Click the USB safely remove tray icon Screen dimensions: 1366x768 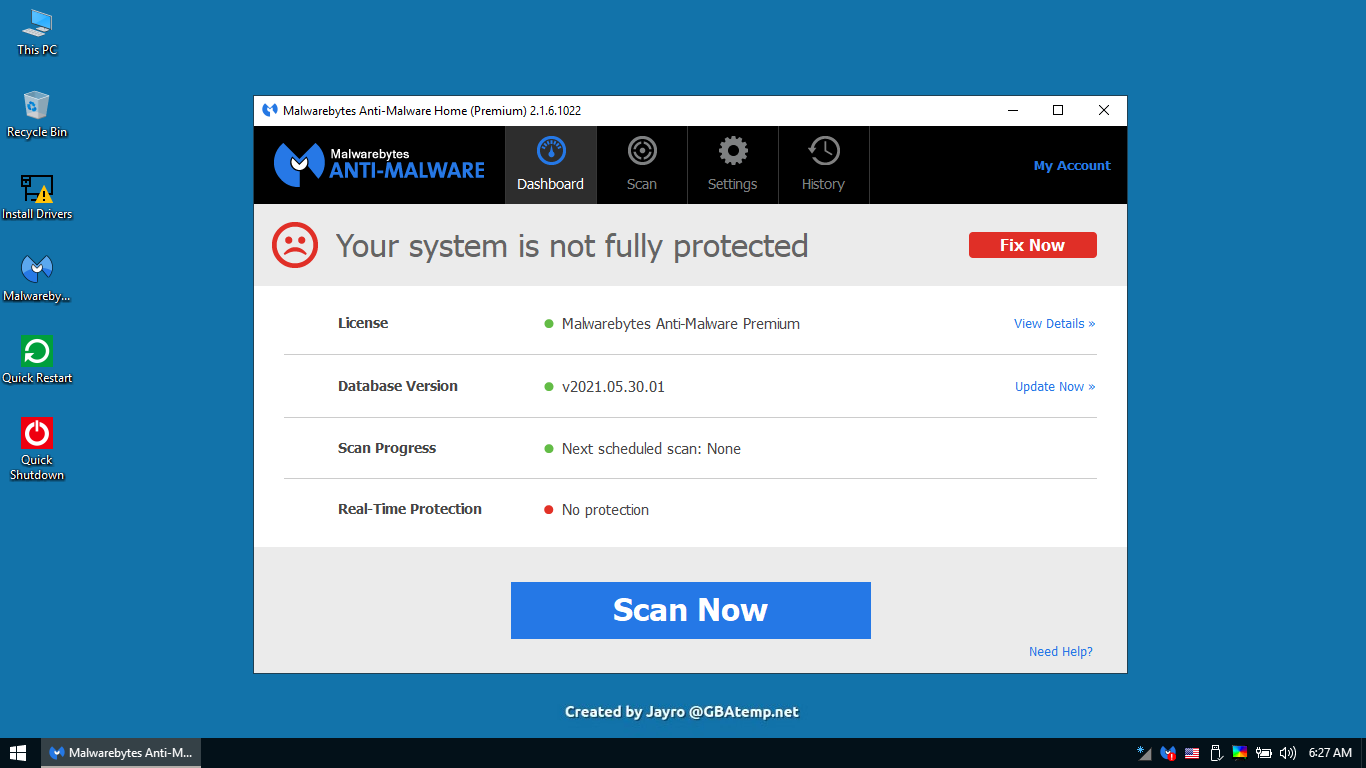pos(1216,753)
